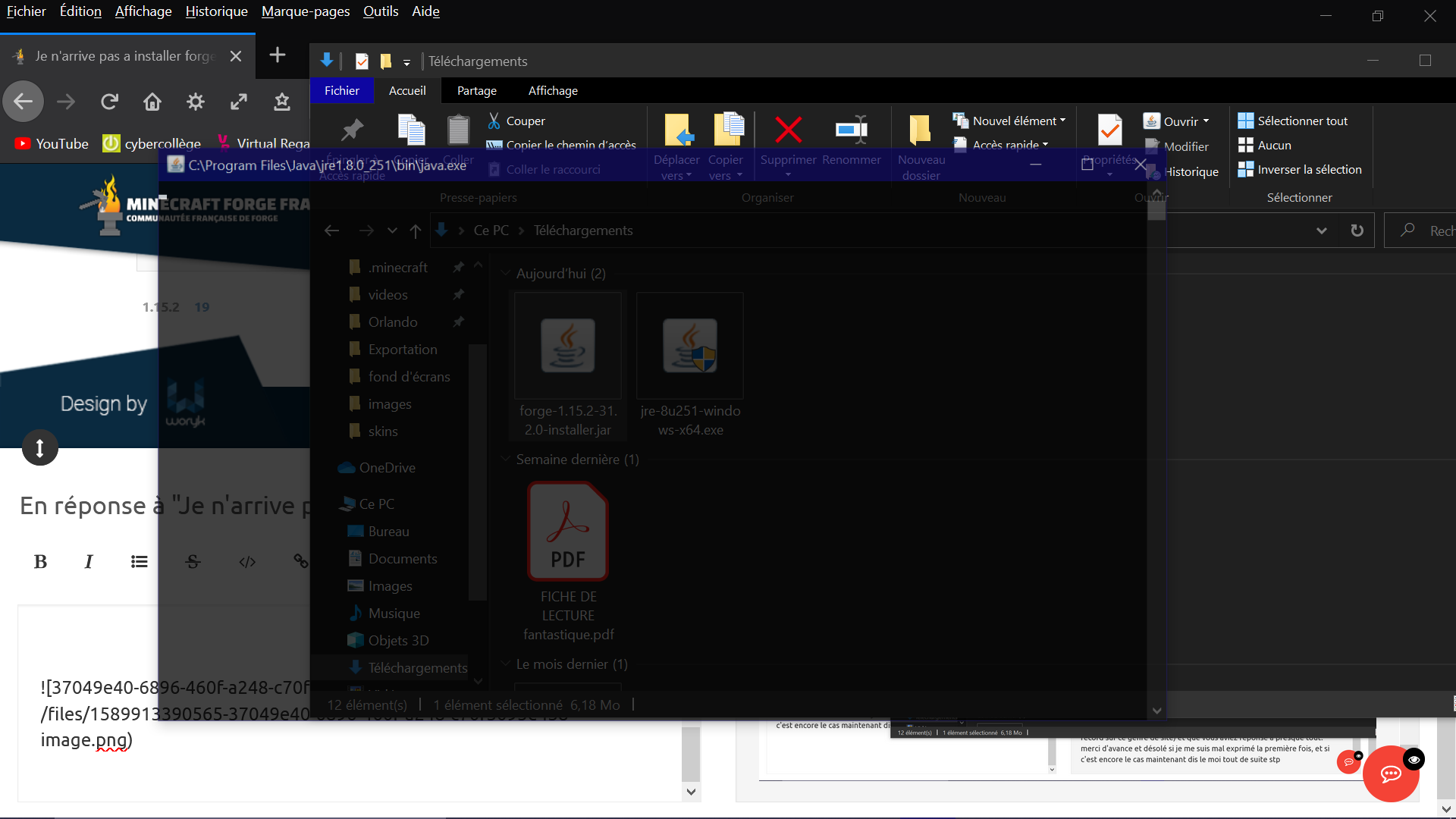Screen dimensions: 1456x819
Task: Expand the Nouvel élément dropdown
Action: pyautogui.click(x=1062, y=121)
